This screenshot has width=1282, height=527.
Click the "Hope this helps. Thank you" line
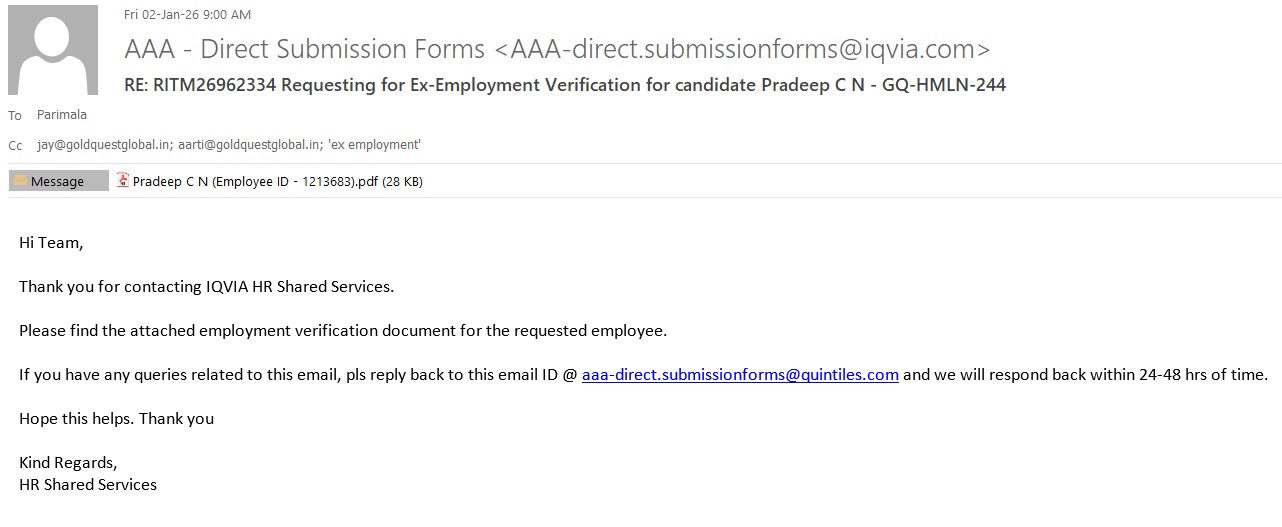click(116, 419)
